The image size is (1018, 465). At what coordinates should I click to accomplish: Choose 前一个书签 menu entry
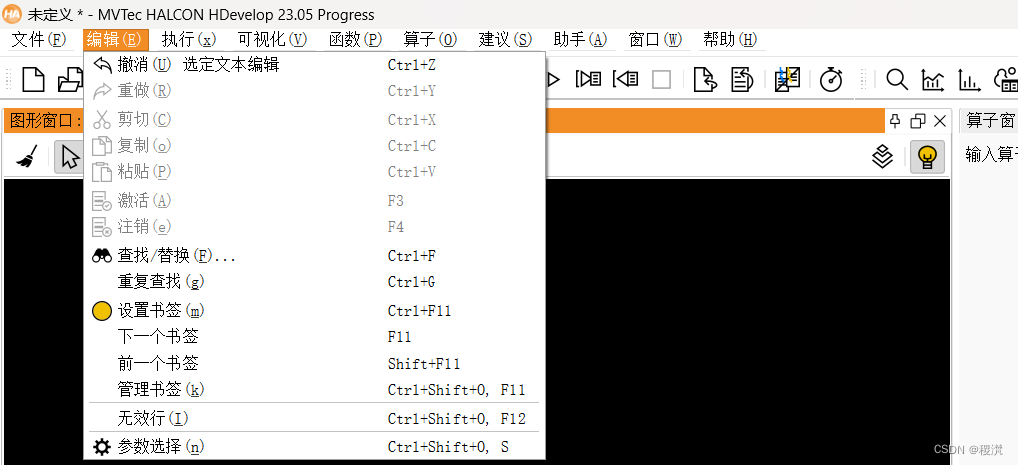tap(315, 364)
